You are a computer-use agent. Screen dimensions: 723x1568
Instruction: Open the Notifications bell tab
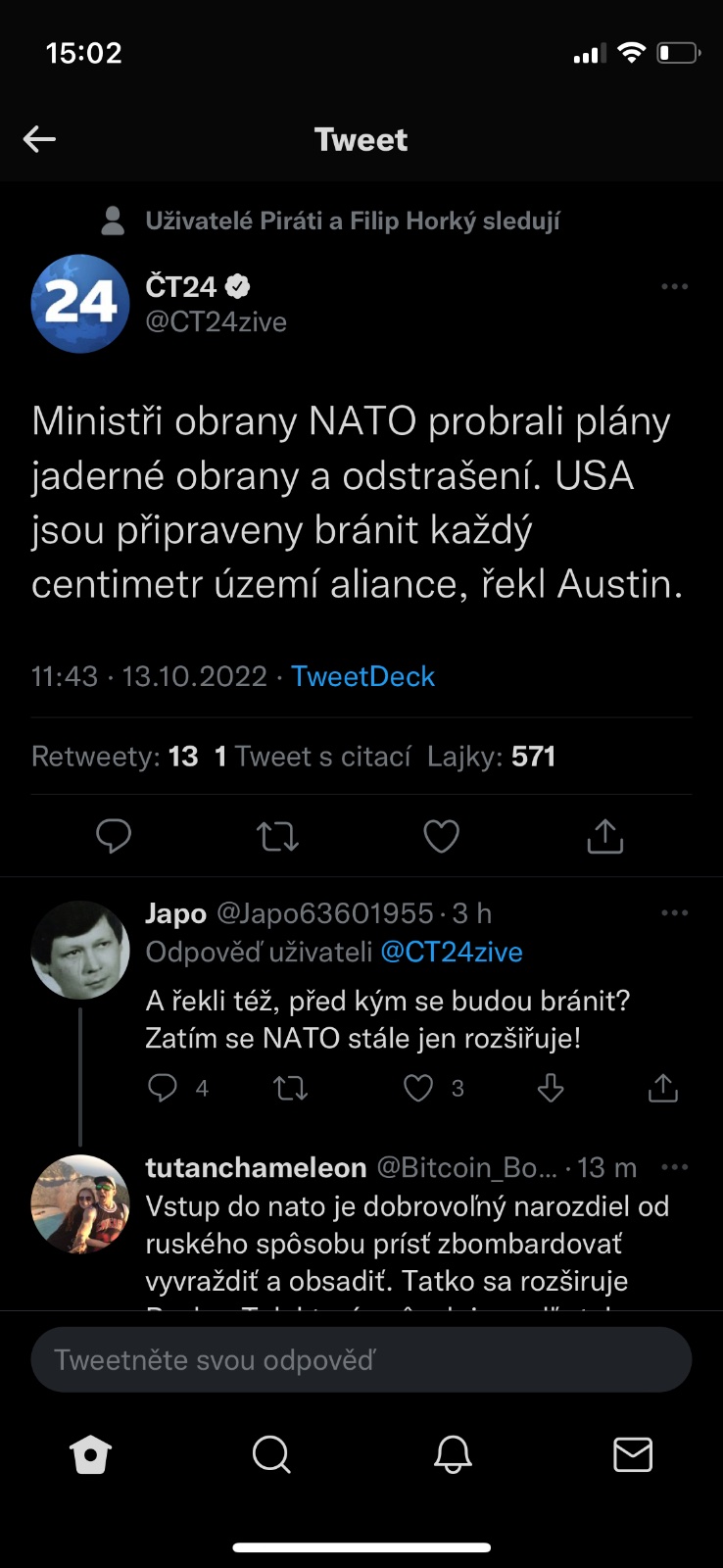(x=453, y=1455)
